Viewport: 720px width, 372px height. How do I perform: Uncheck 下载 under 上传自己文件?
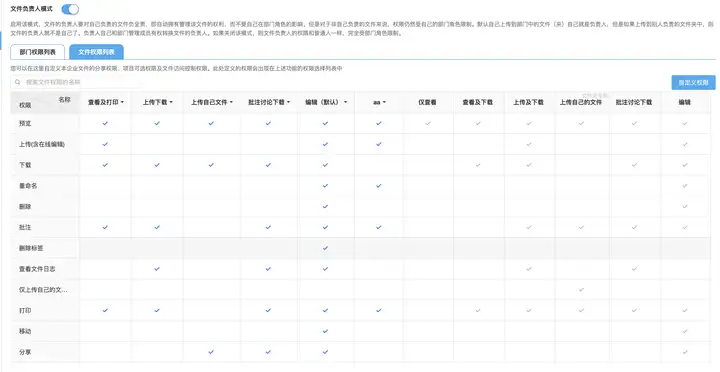pyautogui.click(x=211, y=165)
